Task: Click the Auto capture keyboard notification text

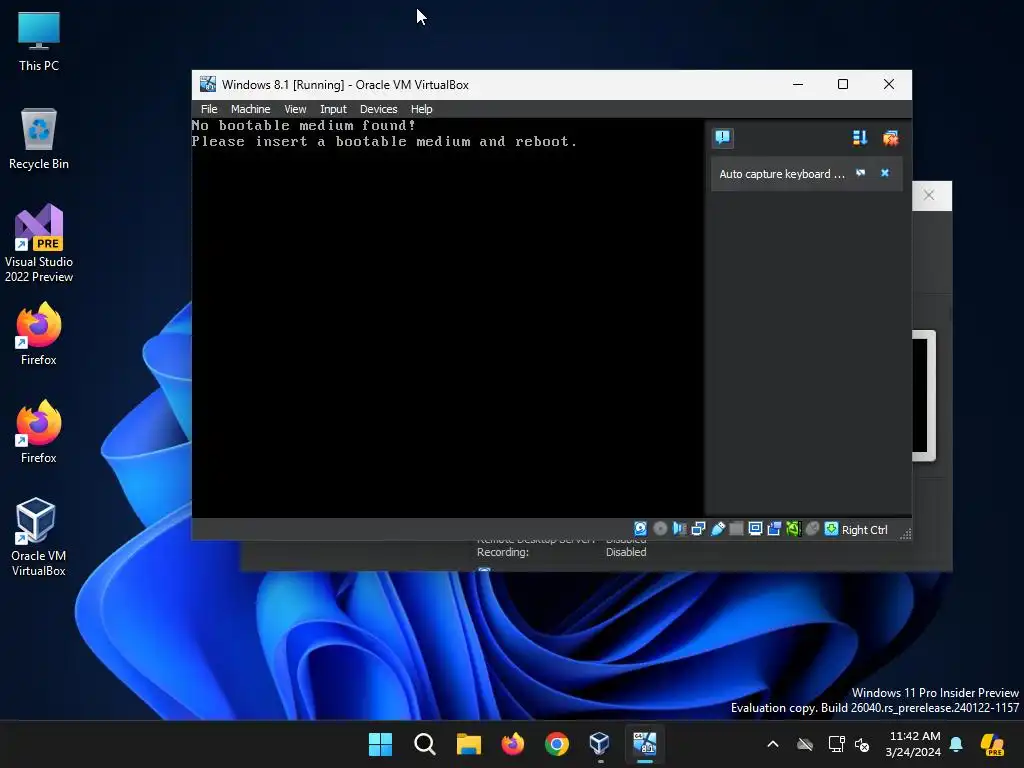Action: click(782, 174)
